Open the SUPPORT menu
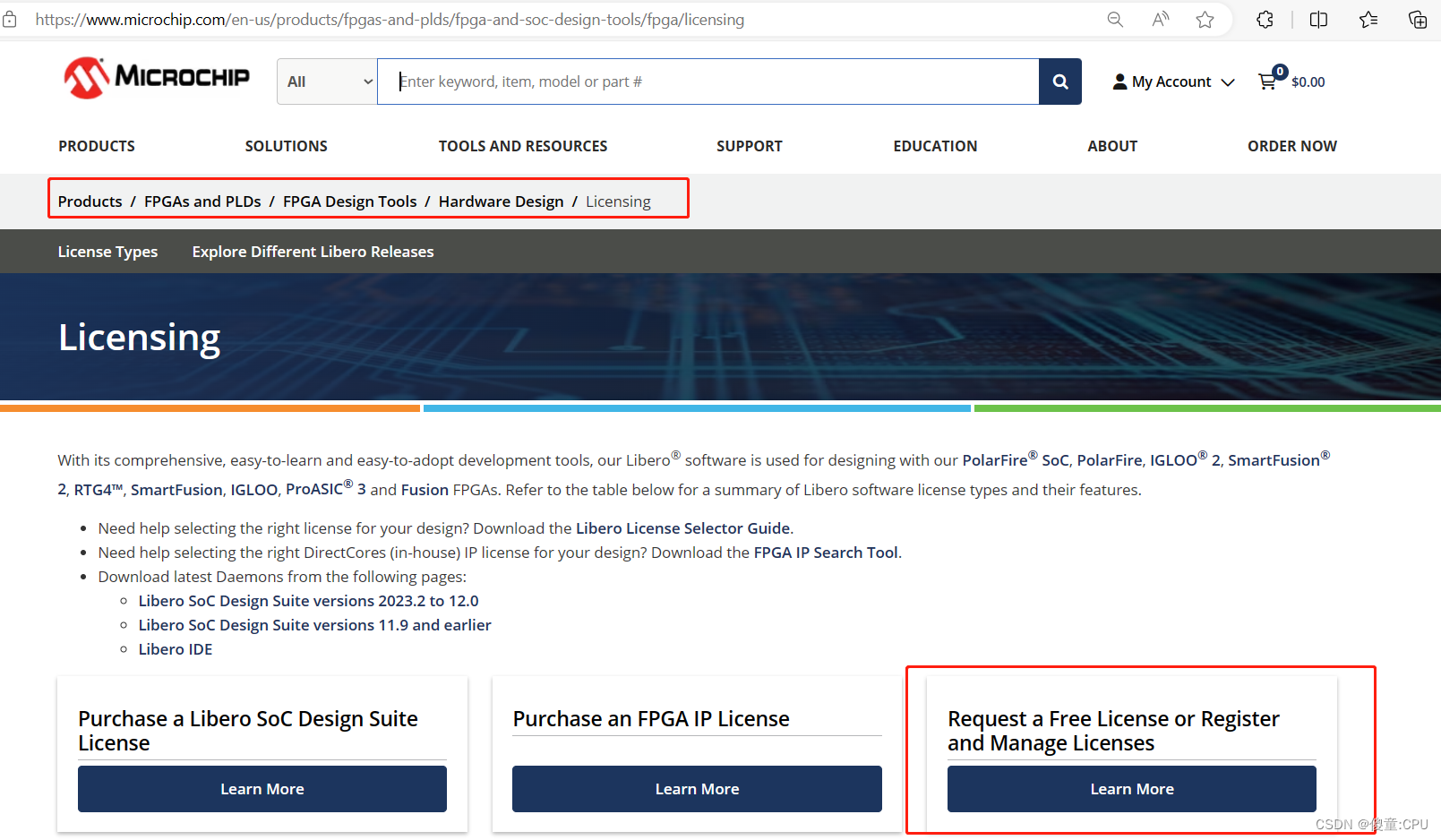This screenshot has height=840, width=1441. pos(750,146)
